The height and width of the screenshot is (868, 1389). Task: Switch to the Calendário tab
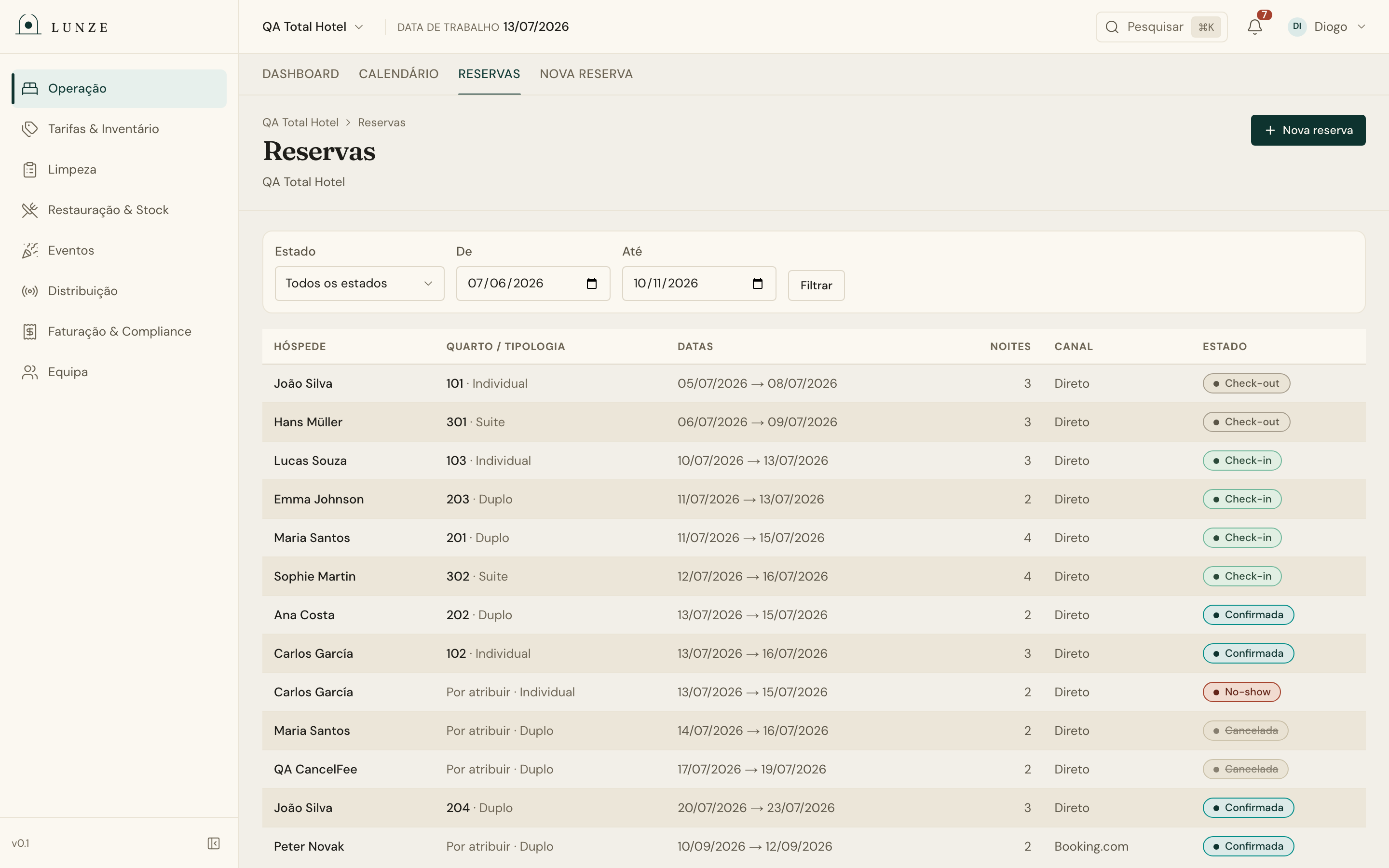[x=398, y=74]
